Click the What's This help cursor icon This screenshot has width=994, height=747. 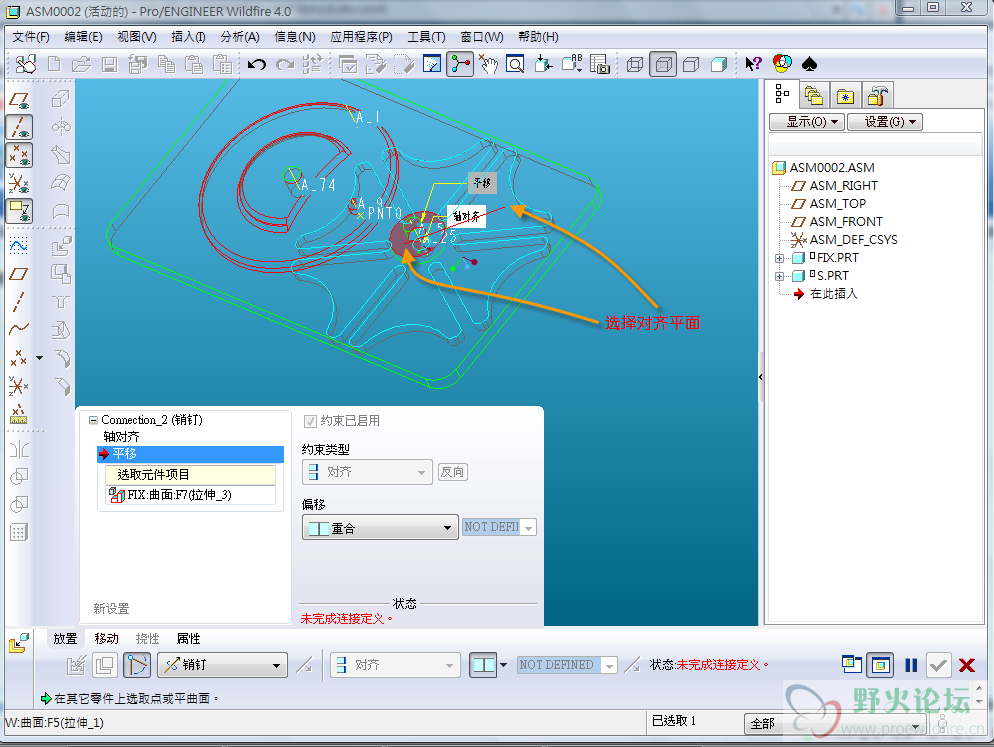753,64
